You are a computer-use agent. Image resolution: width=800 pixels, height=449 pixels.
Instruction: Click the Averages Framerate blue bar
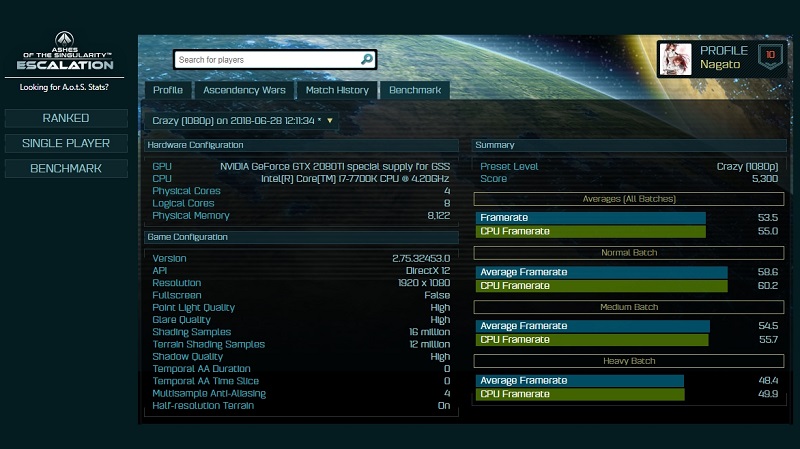591,218
